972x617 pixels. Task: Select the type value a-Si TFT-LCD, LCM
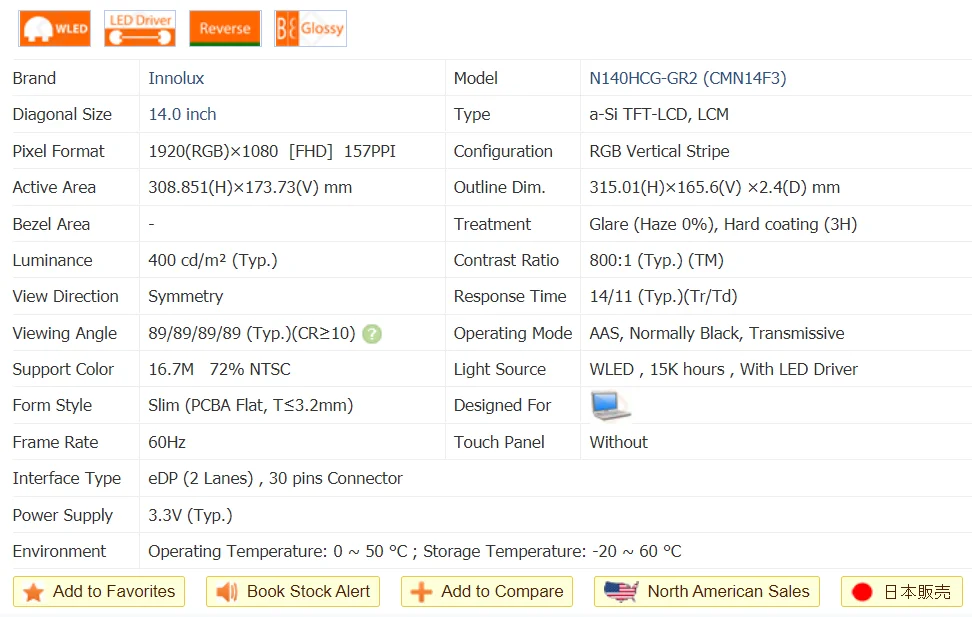(659, 114)
